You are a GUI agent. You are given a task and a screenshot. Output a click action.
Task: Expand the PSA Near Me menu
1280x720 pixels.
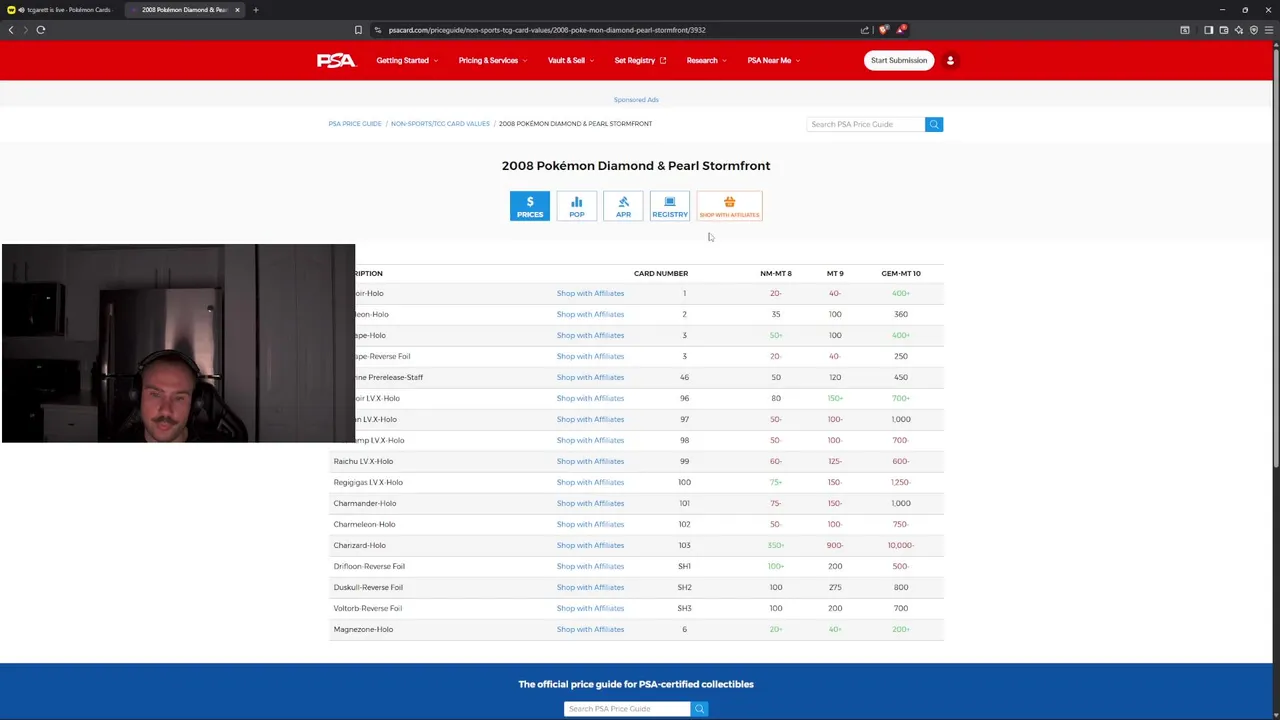click(773, 60)
